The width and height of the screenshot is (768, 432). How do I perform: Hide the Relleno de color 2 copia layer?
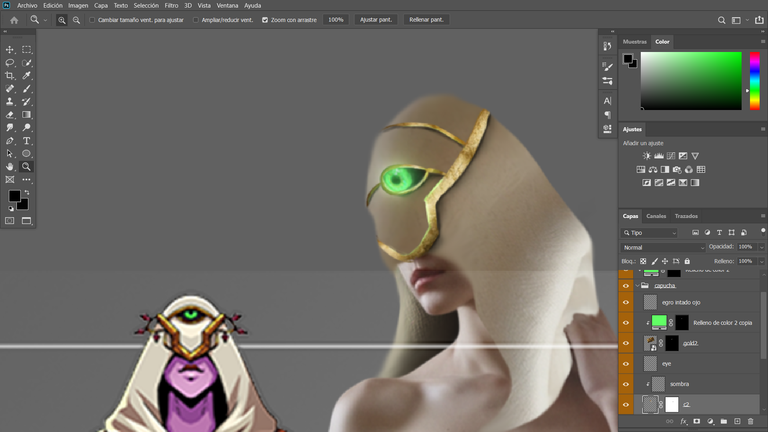coord(625,323)
